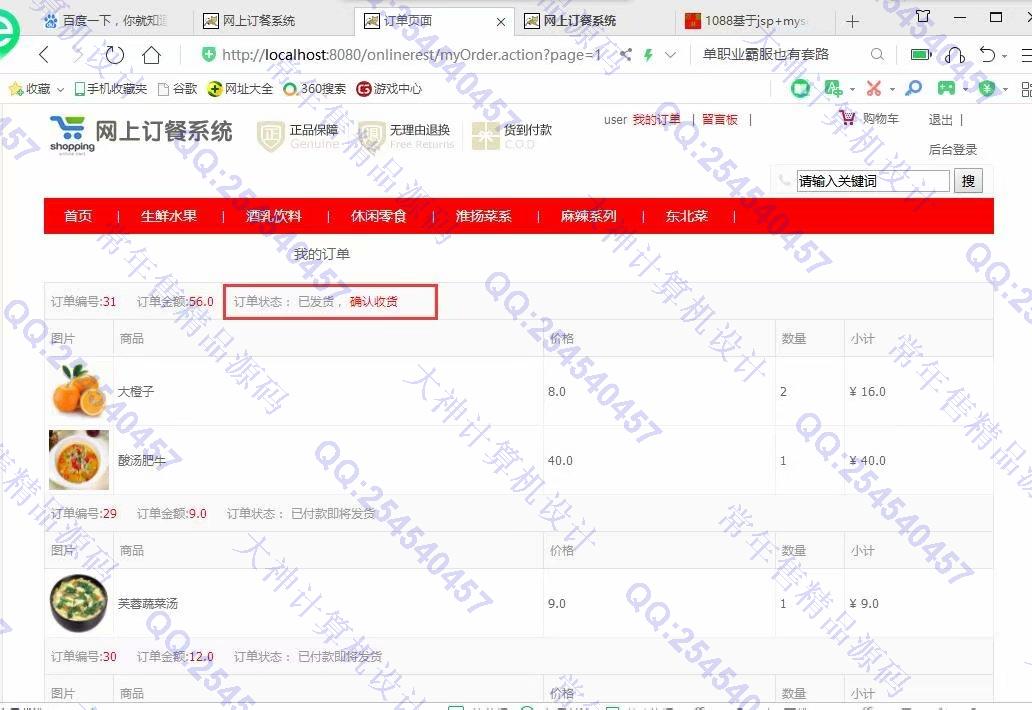
Task: Expand the undo arrow dropdown in toolbar
Action: 1004,57
